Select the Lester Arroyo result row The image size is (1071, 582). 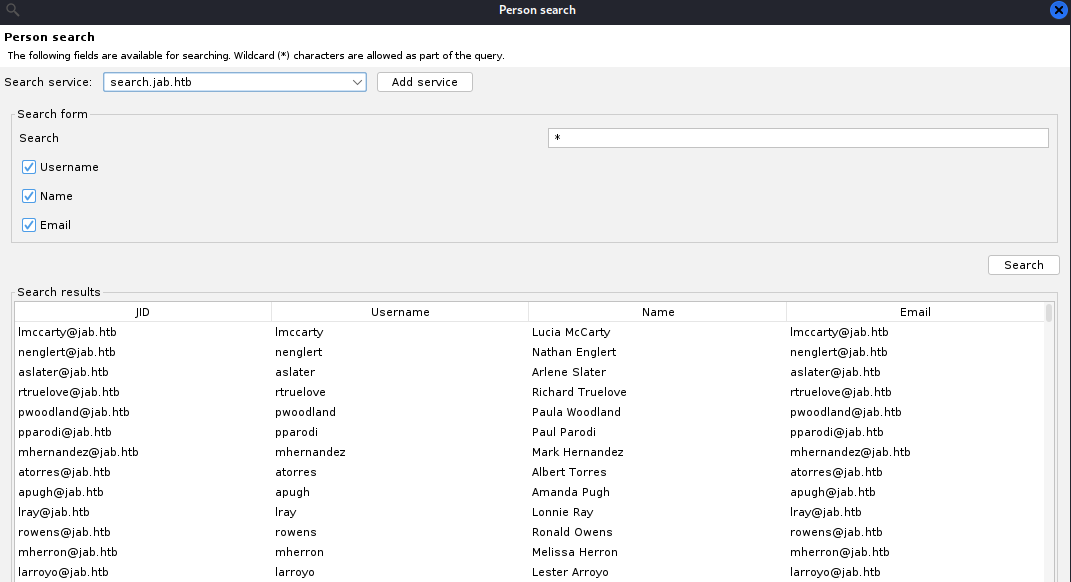coord(529,572)
